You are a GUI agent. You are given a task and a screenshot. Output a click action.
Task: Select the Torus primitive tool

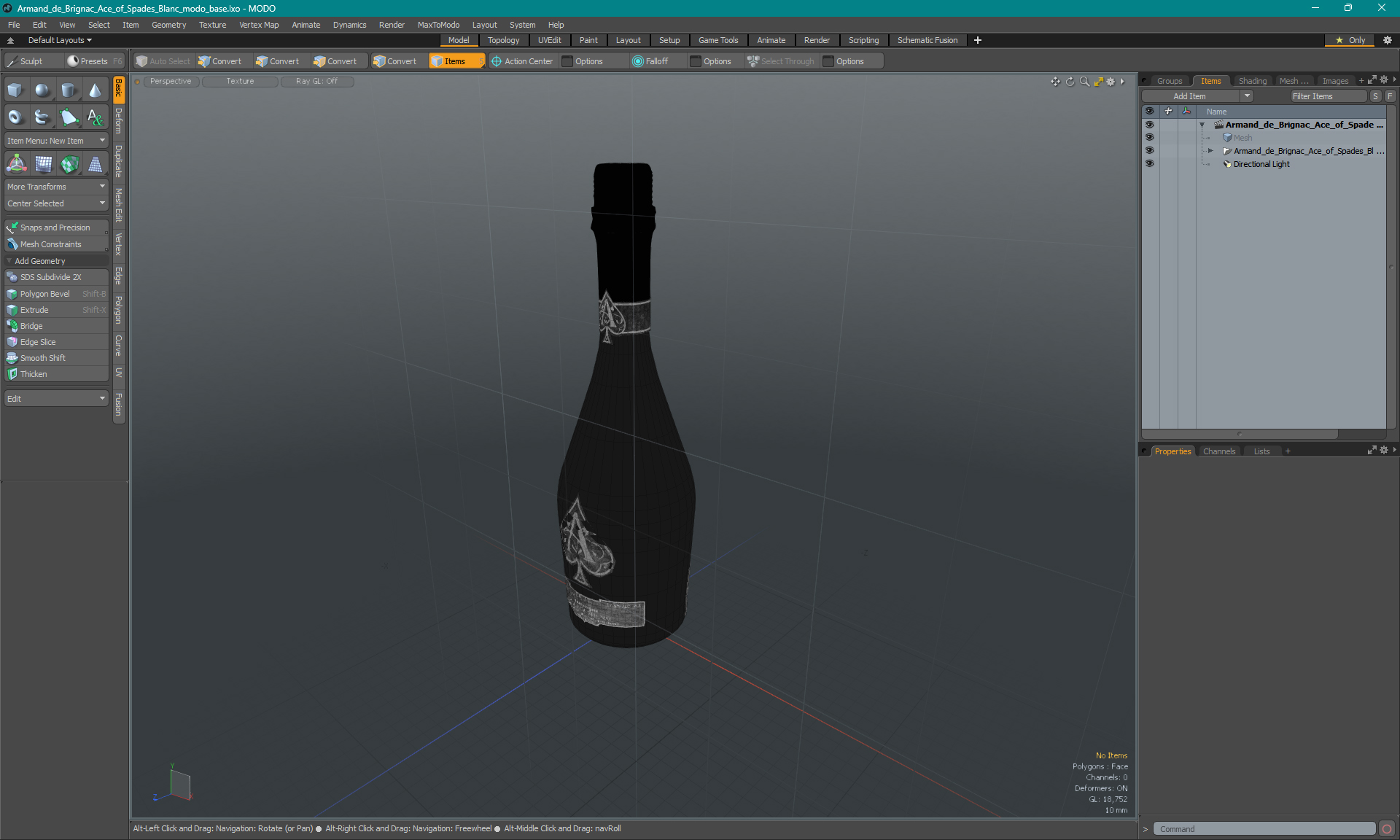click(x=15, y=117)
